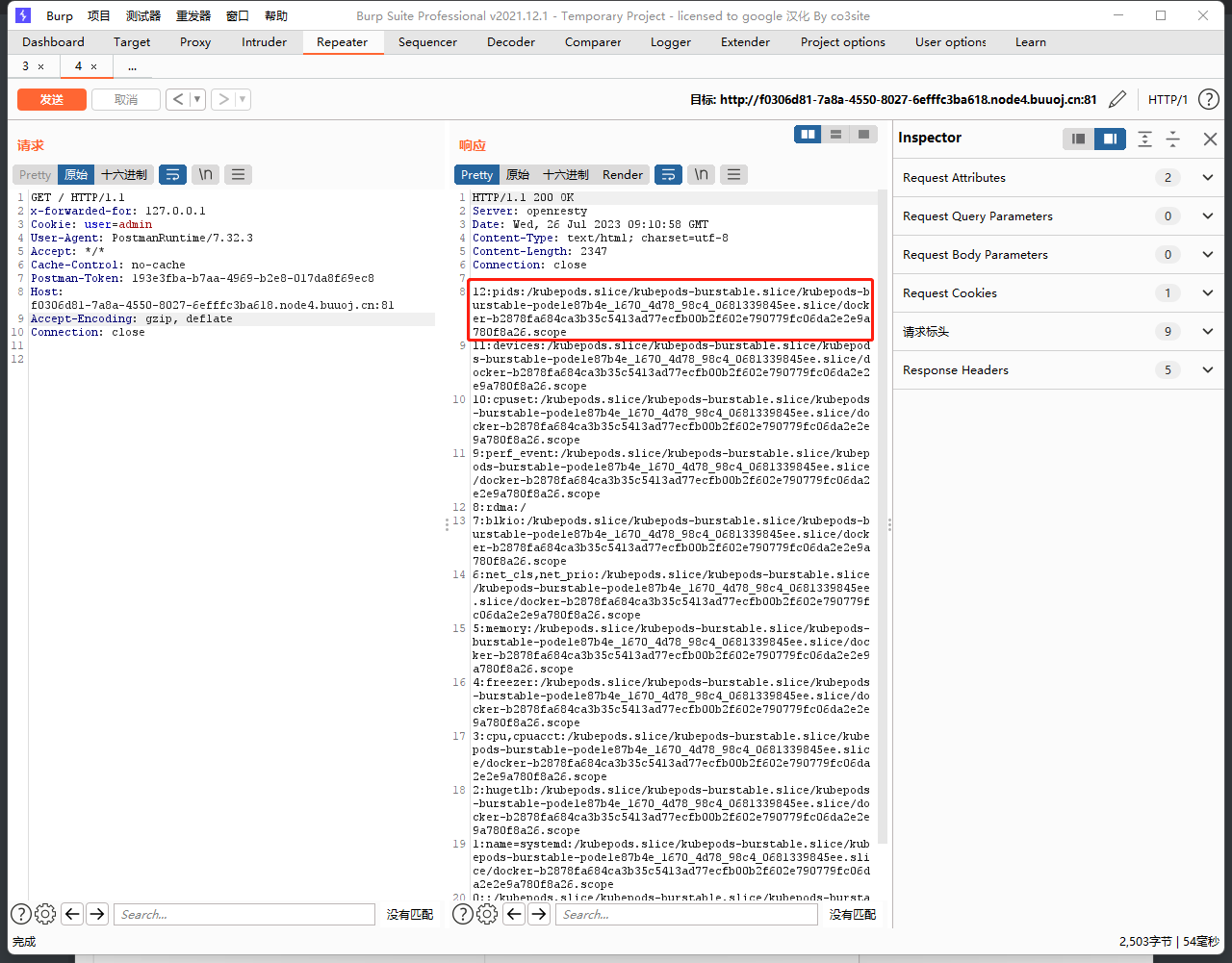Expand all Inspector sections icon
Screen dimensions: 1232x963
point(1144,139)
